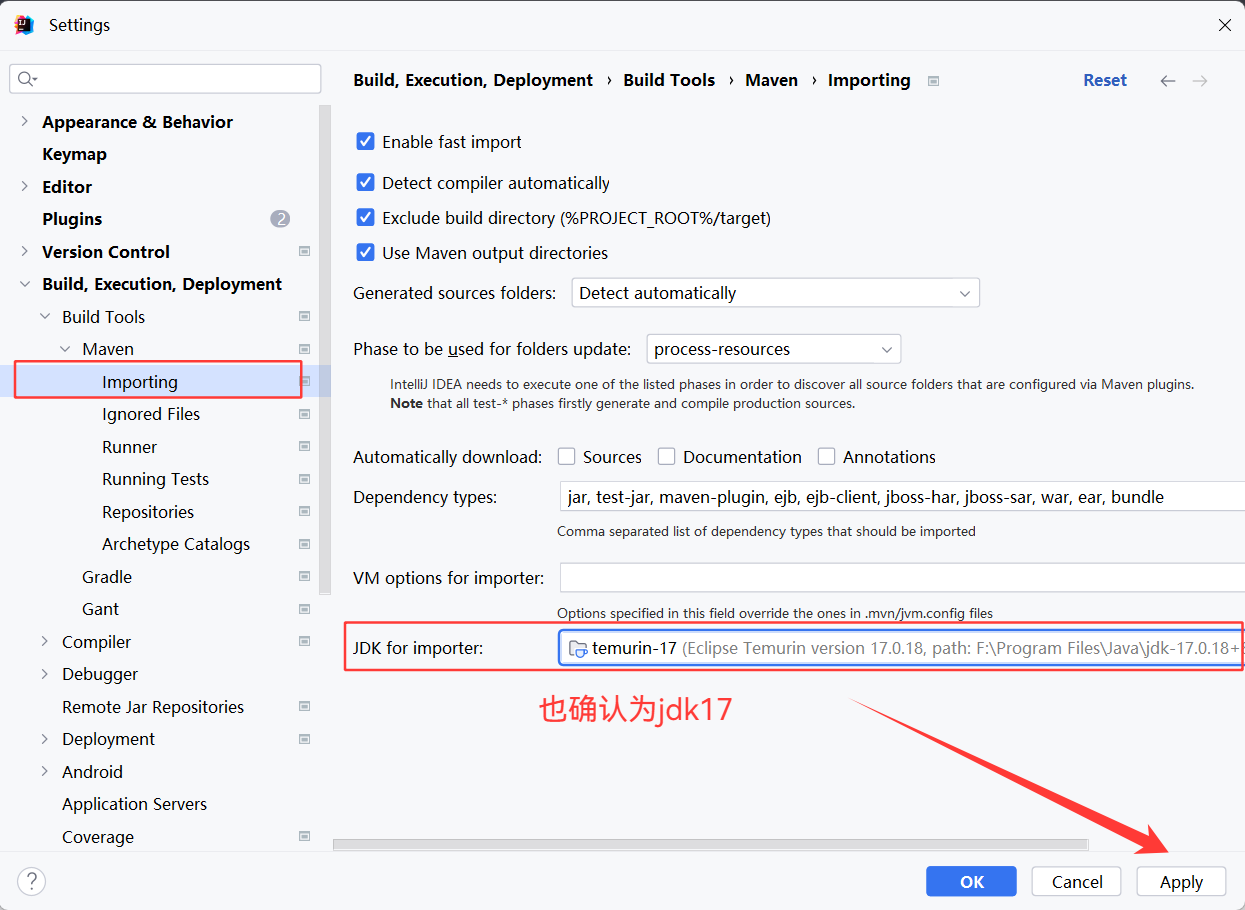Click project-level icon beside Gradle
Image resolution: width=1245 pixels, height=910 pixels.
304,577
